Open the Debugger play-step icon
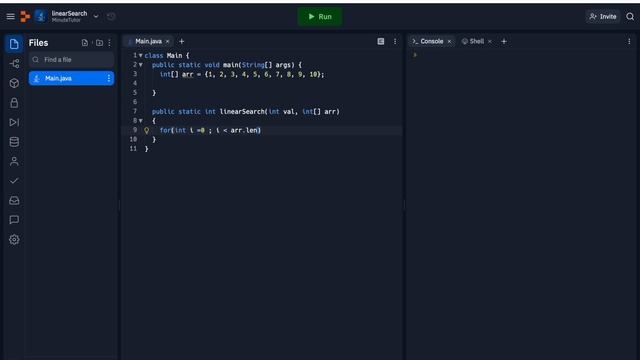This screenshot has width=640, height=360. (x=14, y=122)
